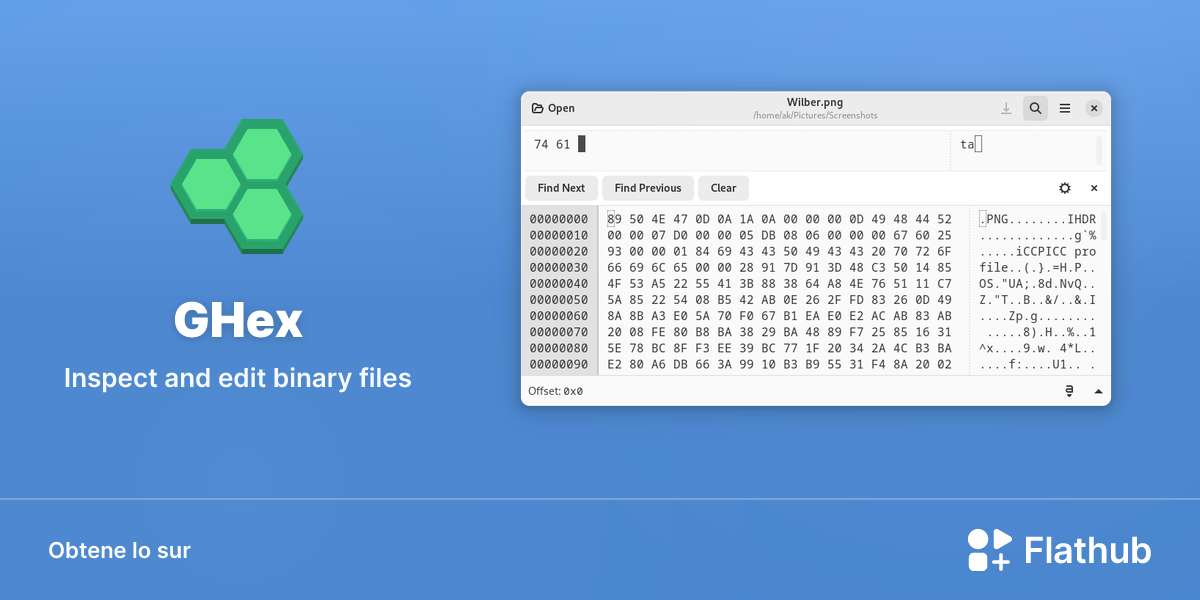Click ASCII text file..(.}.=H.P..
1200x600 pixels.
pos(1038,268)
